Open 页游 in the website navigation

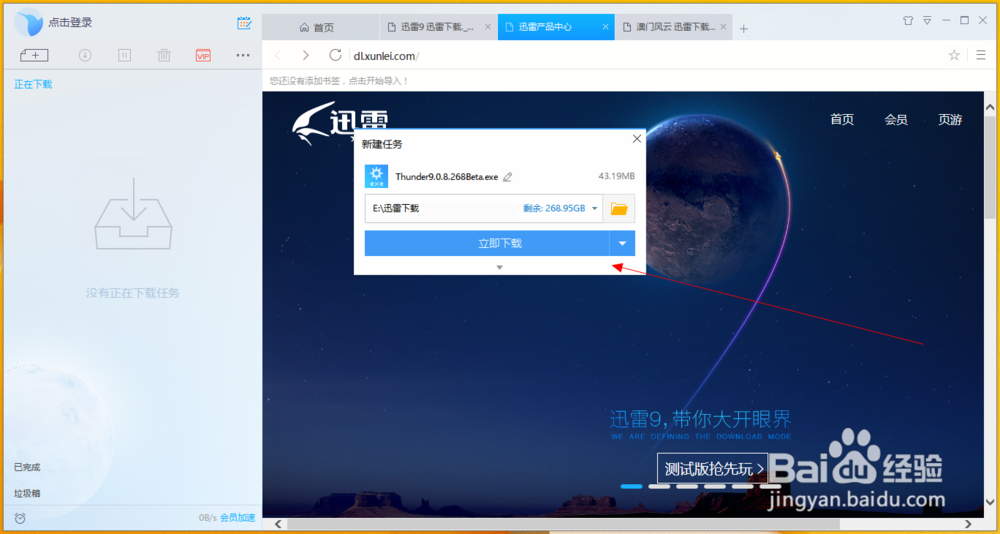pos(950,119)
